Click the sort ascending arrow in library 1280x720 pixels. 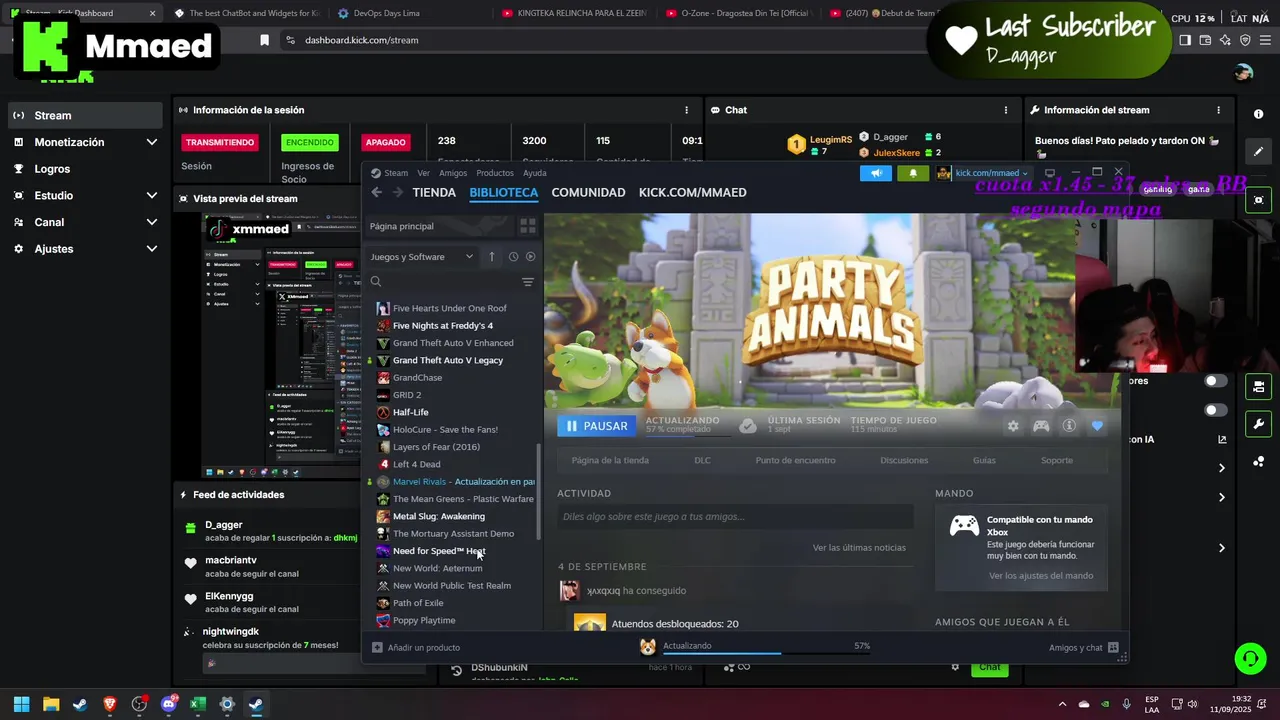[x=492, y=257]
